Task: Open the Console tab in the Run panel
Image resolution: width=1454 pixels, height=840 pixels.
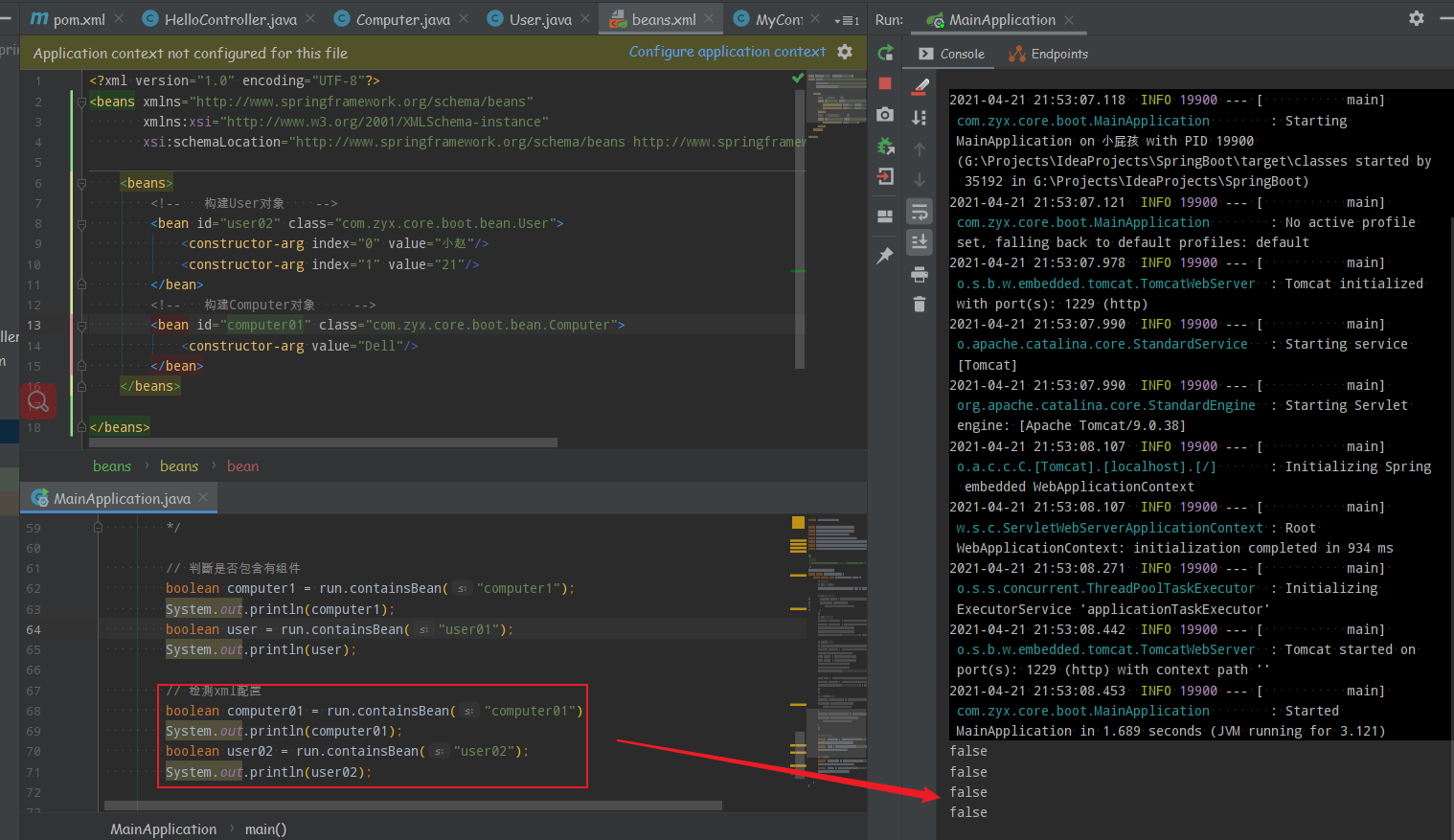Action: tap(952, 55)
